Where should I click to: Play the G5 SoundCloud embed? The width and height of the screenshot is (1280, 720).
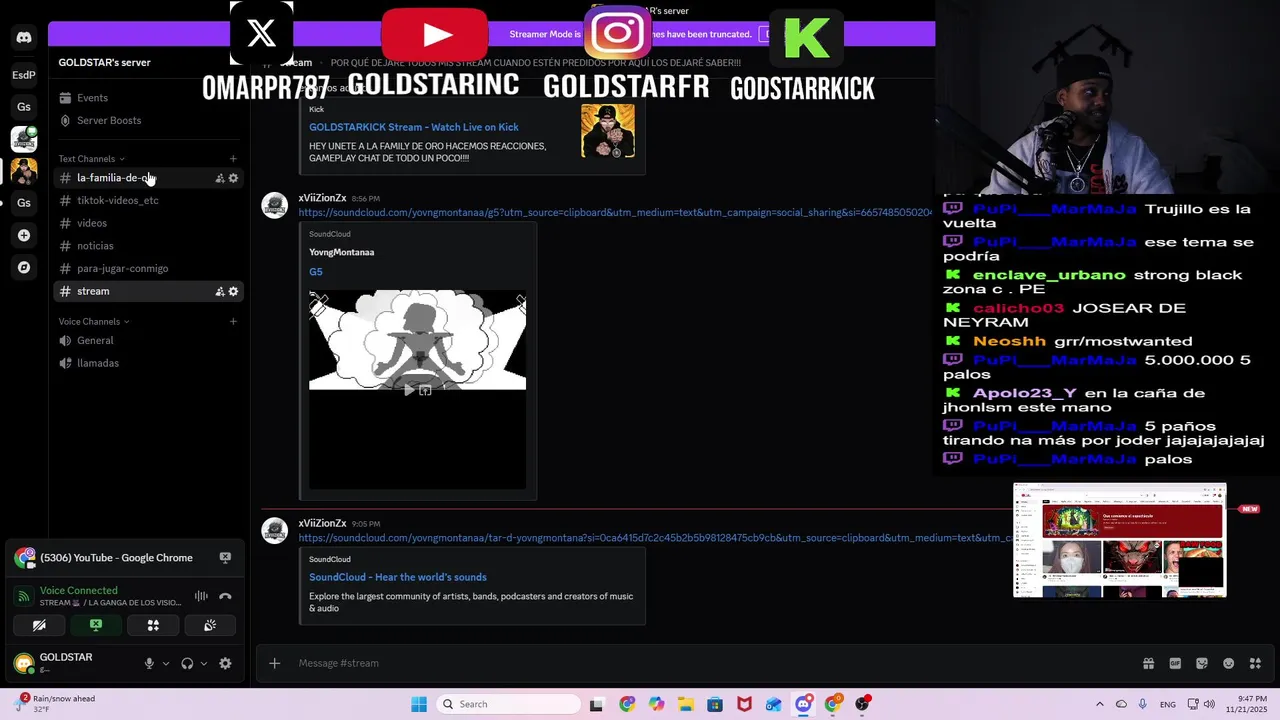409,390
